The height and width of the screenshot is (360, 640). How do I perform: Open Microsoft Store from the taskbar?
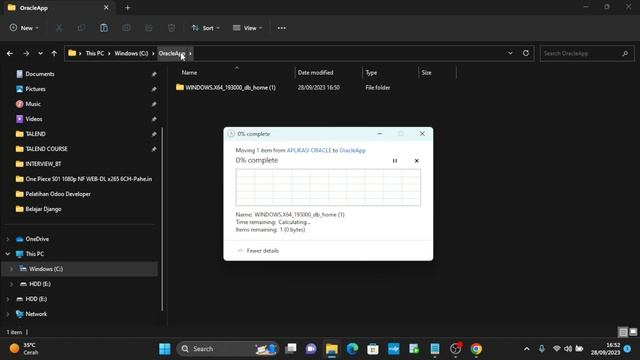pos(373,349)
